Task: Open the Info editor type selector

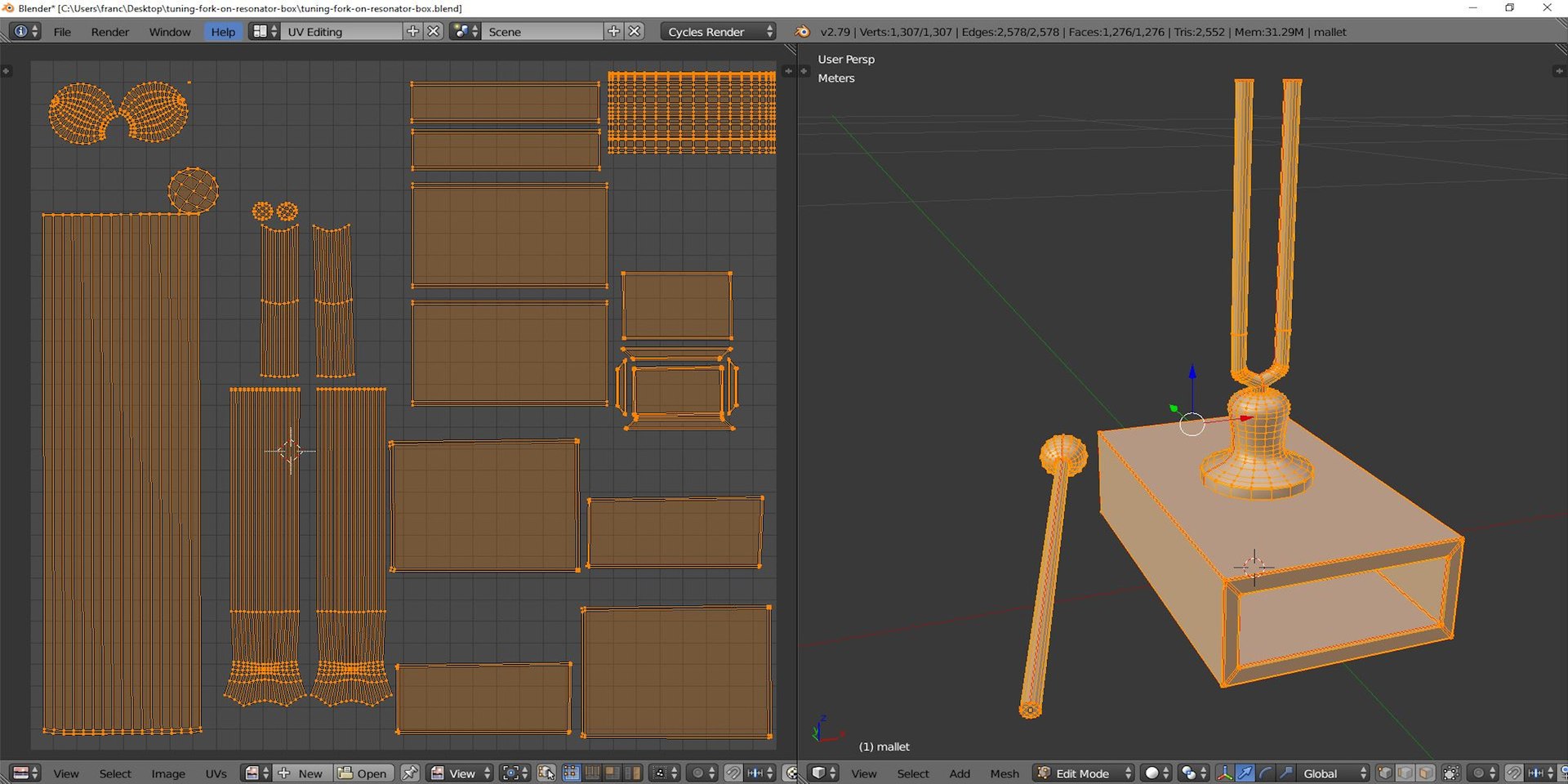Action: (x=24, y=31)
